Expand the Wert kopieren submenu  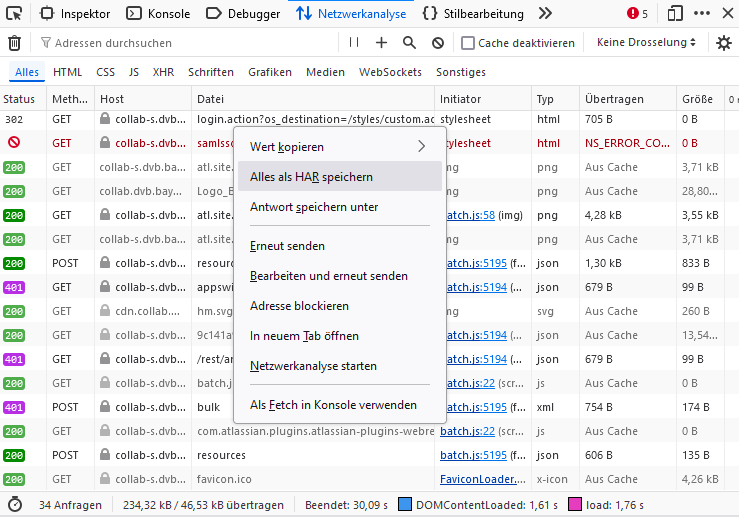click(338, 147)
